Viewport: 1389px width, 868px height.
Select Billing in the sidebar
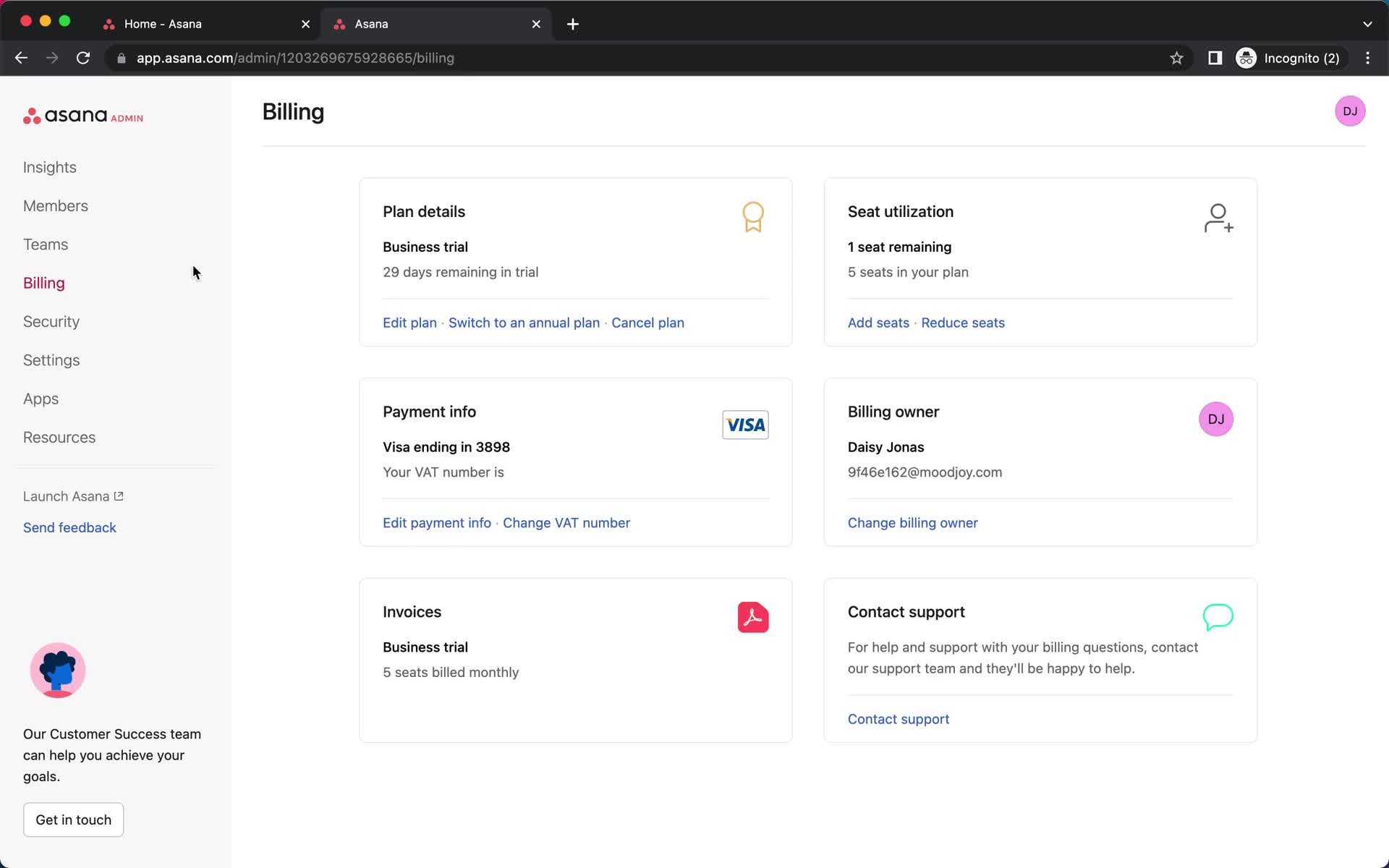[x=44, y=283]
